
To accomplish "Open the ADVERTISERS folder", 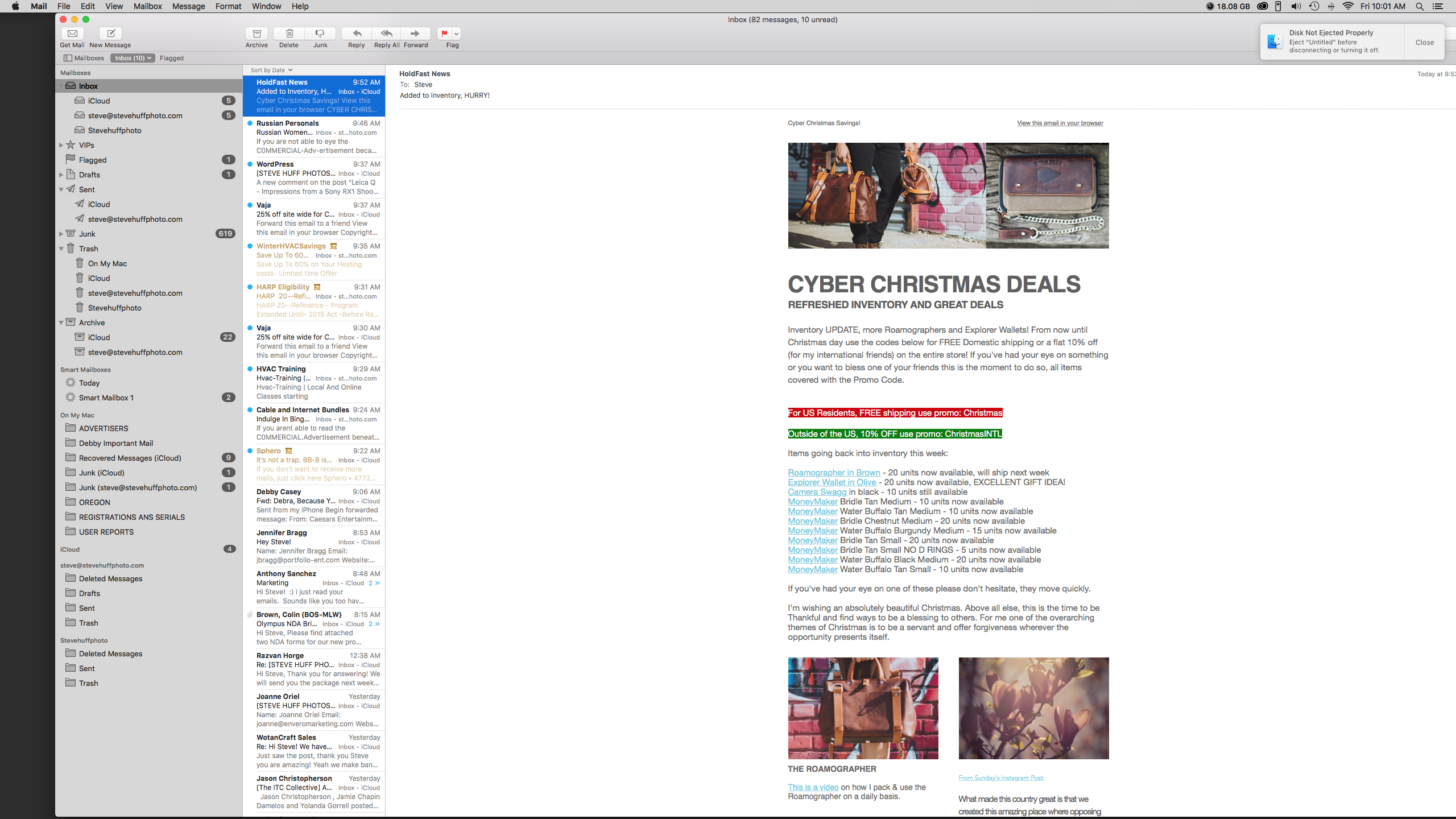I will [x=149, y=428].
